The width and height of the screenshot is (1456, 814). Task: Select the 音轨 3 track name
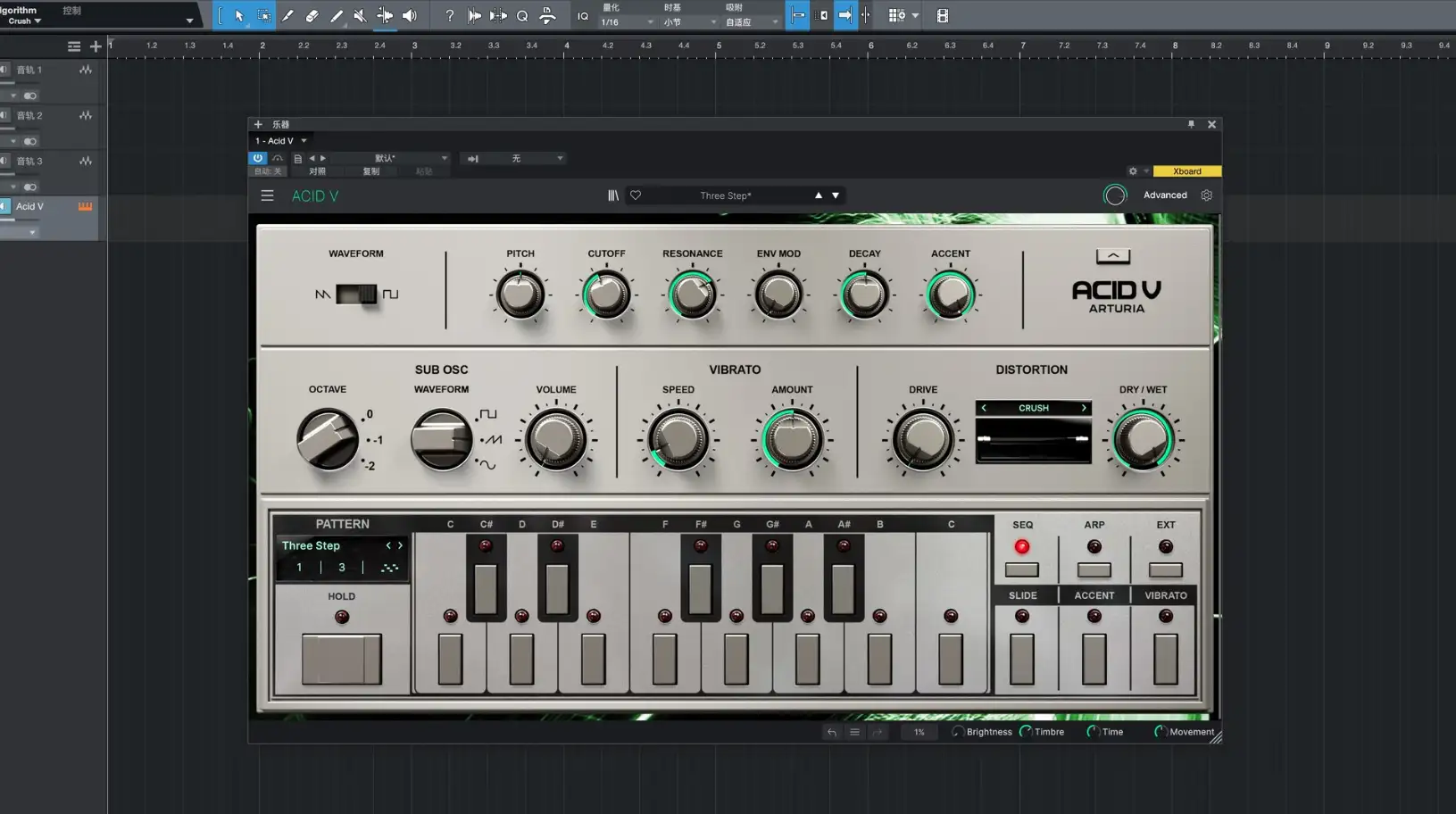tap(29, 162)
